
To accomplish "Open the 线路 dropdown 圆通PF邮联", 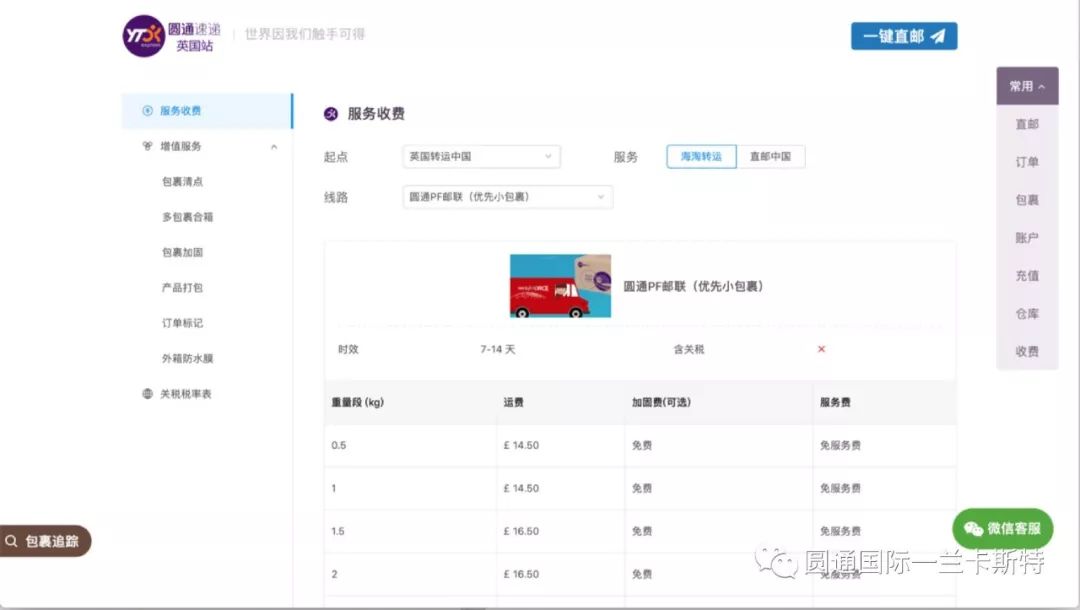I will click(x=506, y=197).
